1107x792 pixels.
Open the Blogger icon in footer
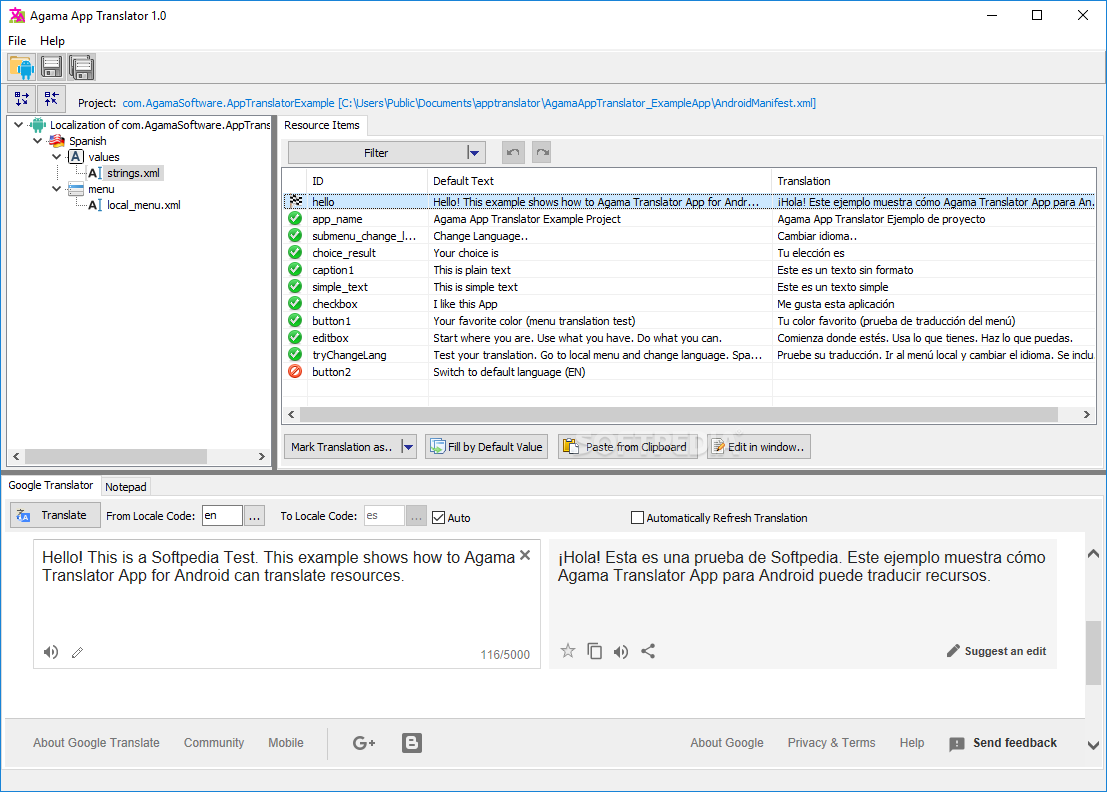coord(412,743)
